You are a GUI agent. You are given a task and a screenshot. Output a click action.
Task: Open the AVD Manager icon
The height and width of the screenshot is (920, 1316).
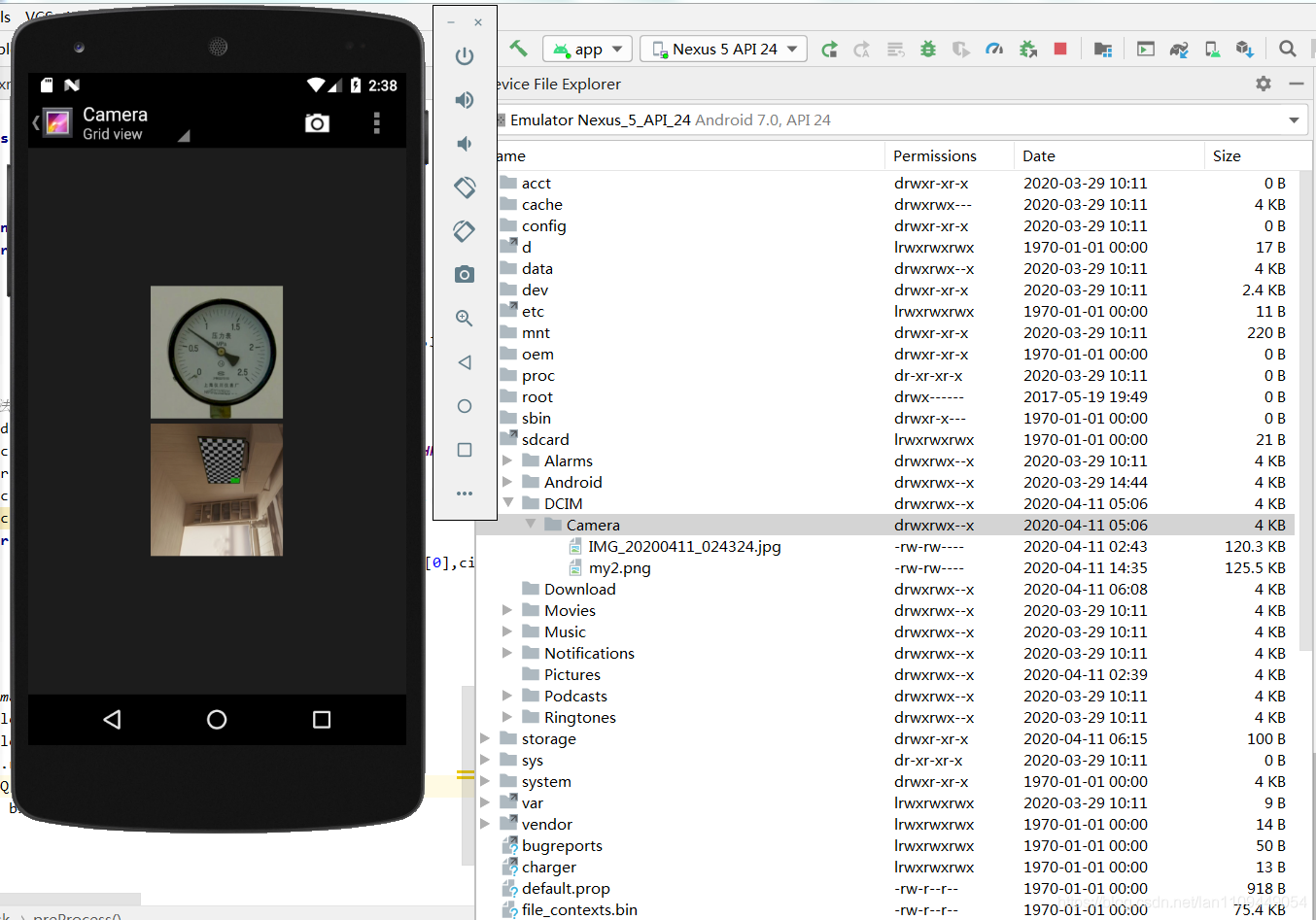click(x=1212, y=49)
